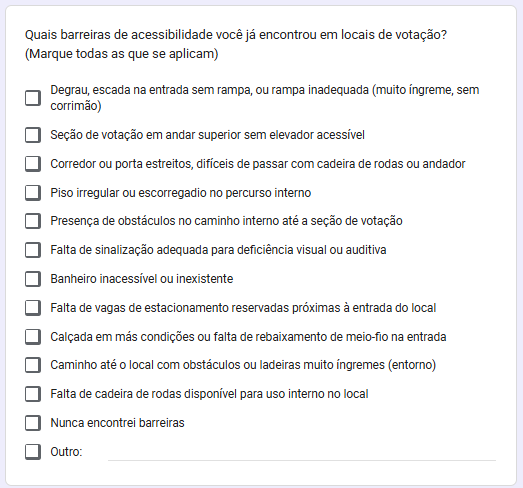Mark 'Caminho até o local com obstáculos' checkbox
This screenshot has height=488, width=523.
click(33, 365)
